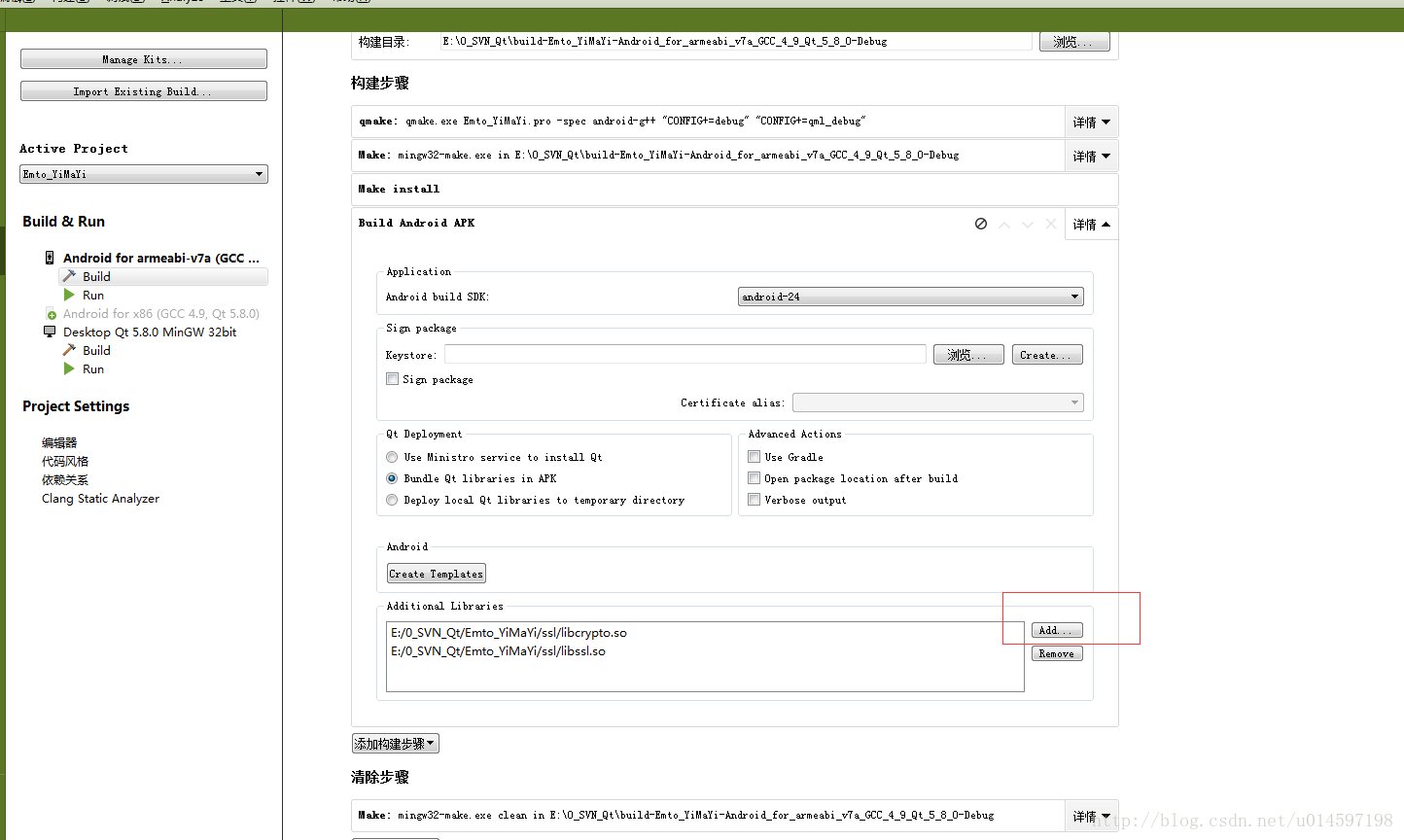Enable Use Gradle option
The height and width of the screenshot is (840, 1404).
[754, 456]
